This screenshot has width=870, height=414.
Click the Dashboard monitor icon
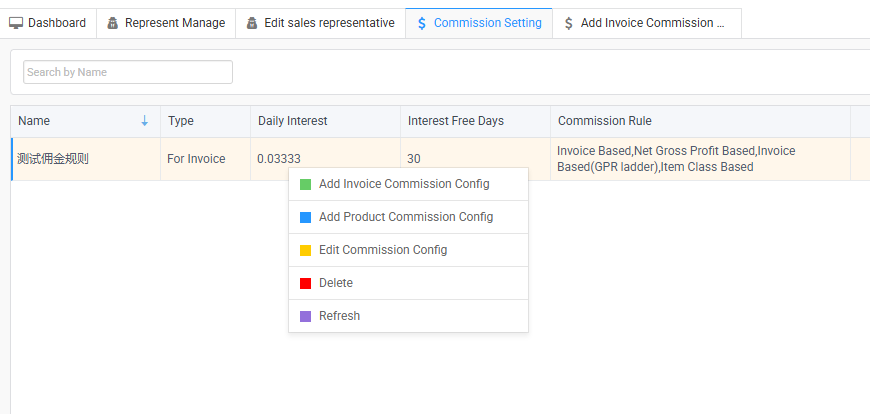tap(16, 23)
